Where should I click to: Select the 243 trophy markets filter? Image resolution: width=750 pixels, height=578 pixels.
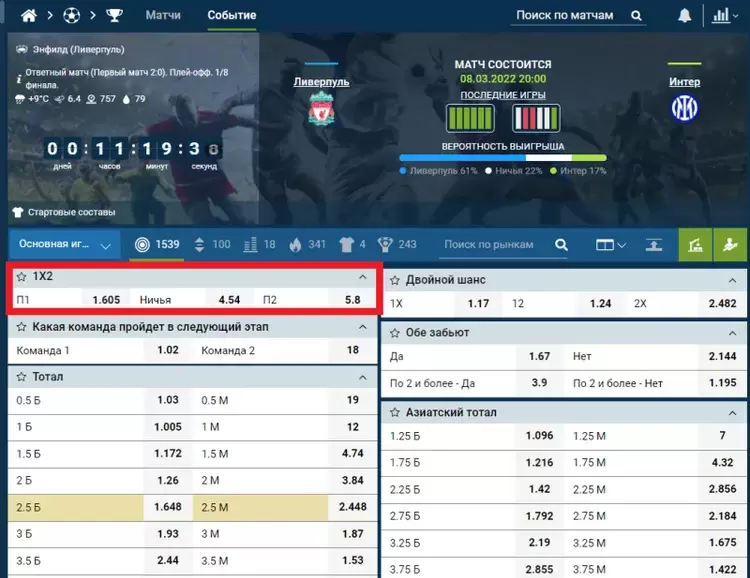[x=397, y=245]
